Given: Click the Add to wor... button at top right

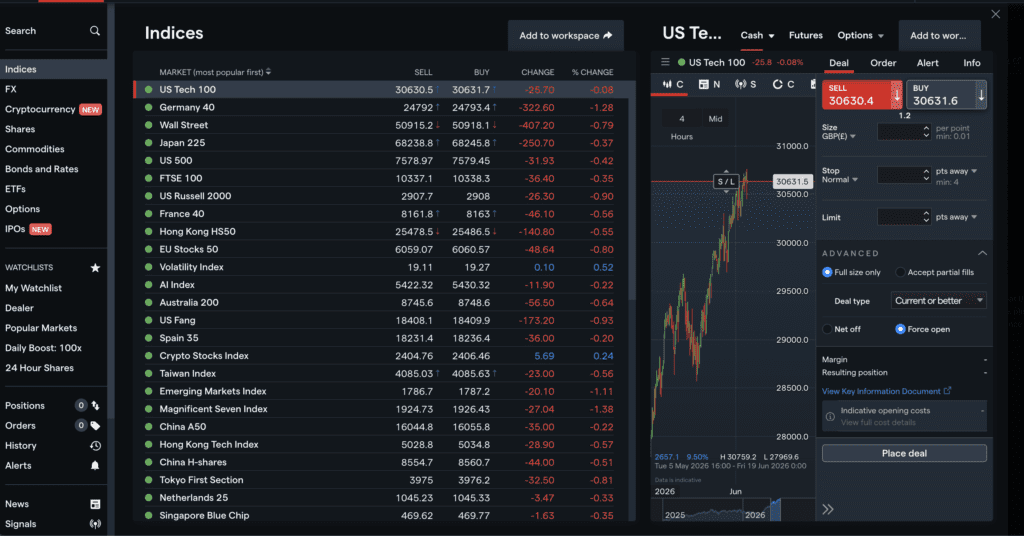Looking at the screenshot, I should click(938, 35).
